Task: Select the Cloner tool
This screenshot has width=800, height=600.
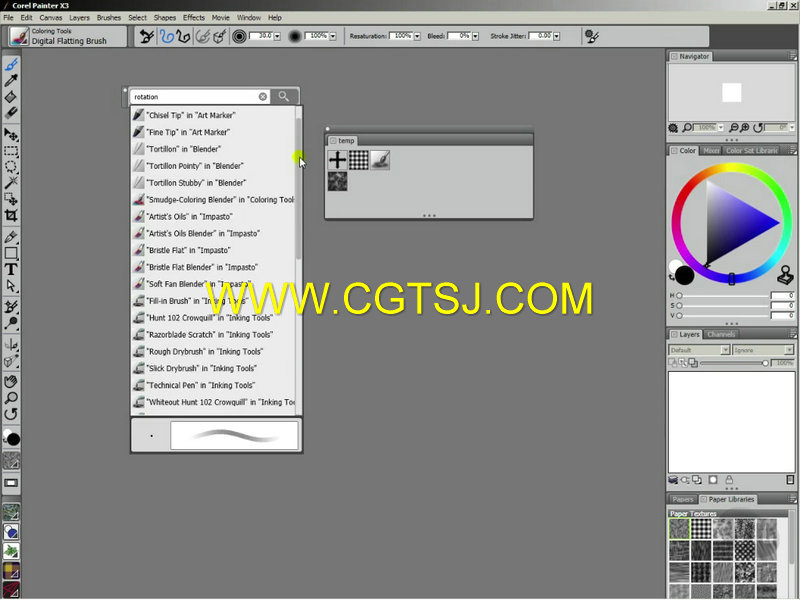Action: coord(11,307)
